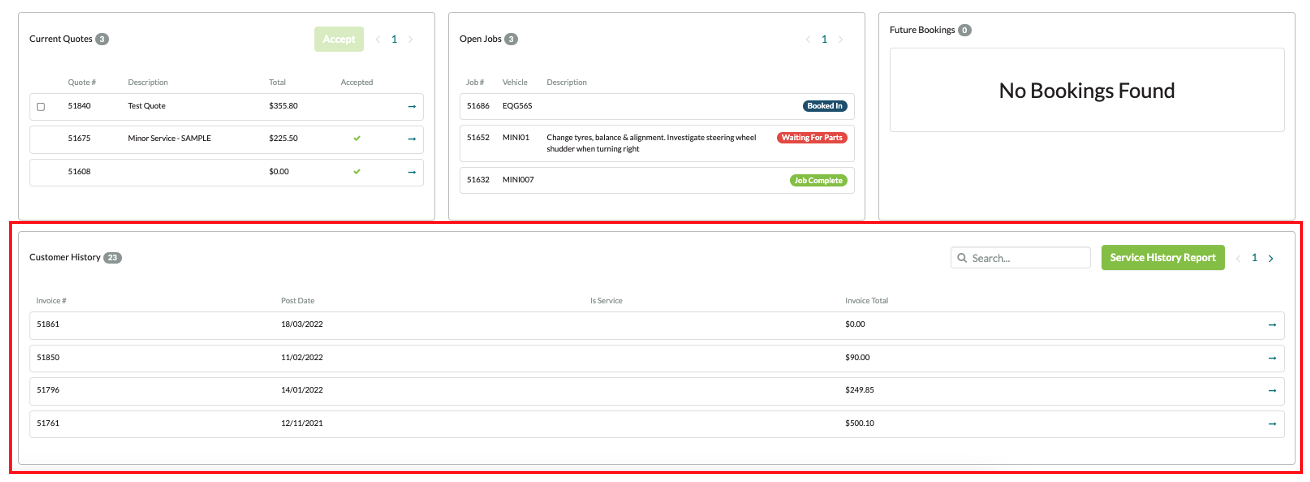Select page 1 in Customer History pagination
The height and width of the screenshot is (482, 1310).
pos(1255,258)
